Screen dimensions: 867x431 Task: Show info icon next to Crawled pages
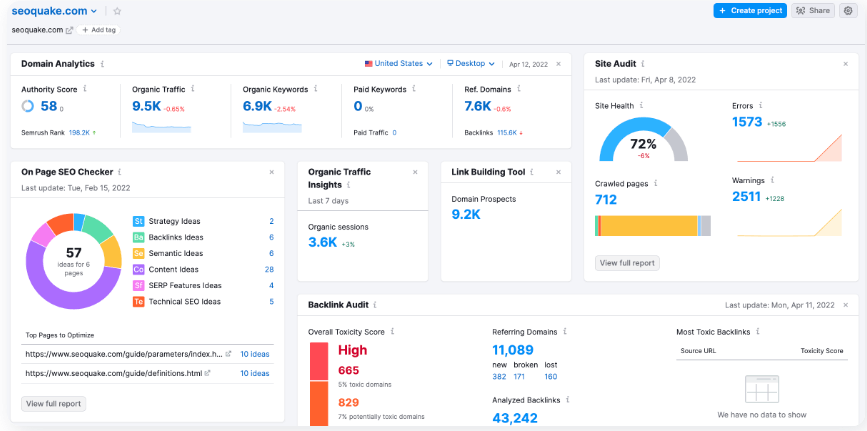655,183
